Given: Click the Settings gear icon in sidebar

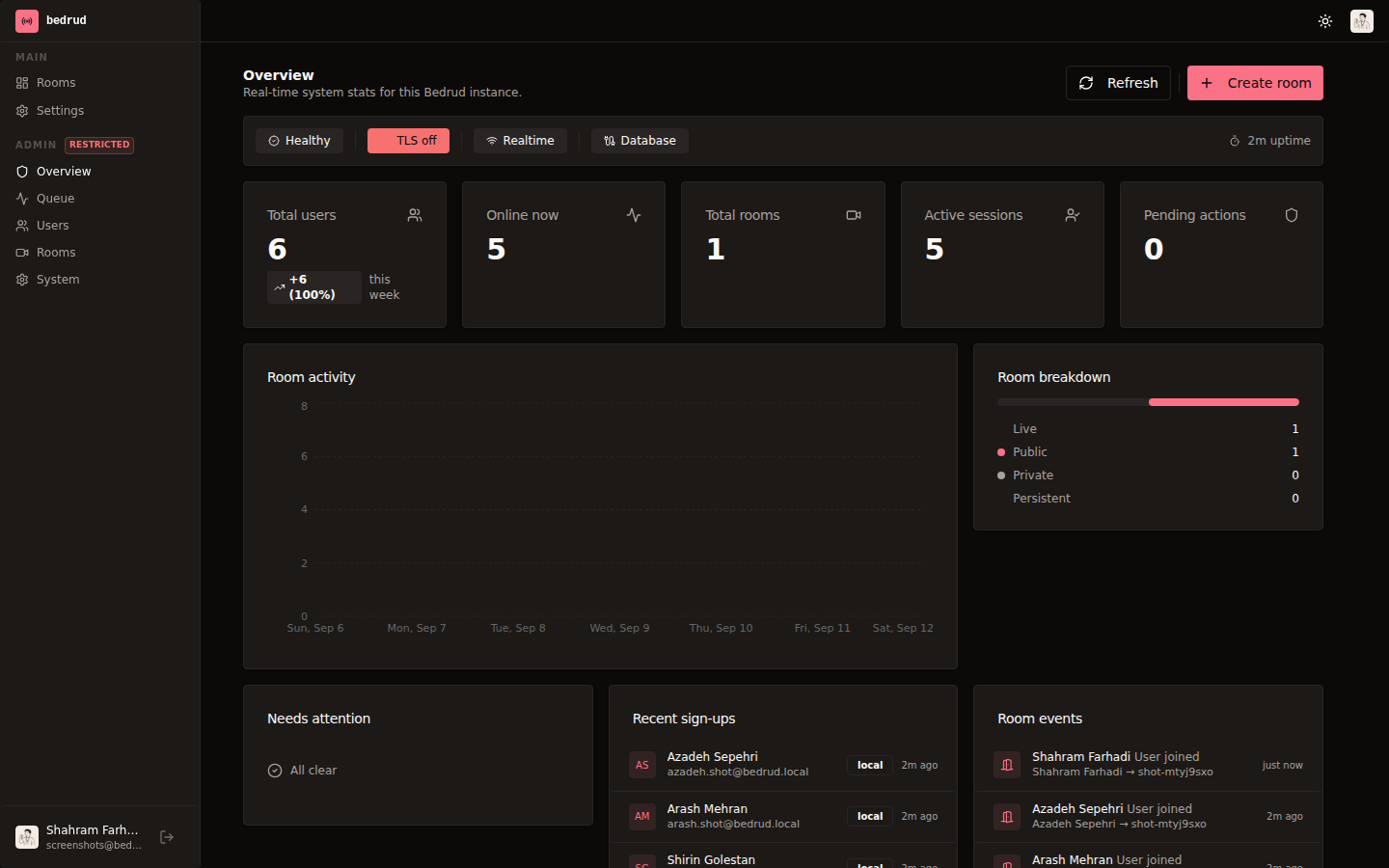Looking at the screenshot, I should [22, 111].
